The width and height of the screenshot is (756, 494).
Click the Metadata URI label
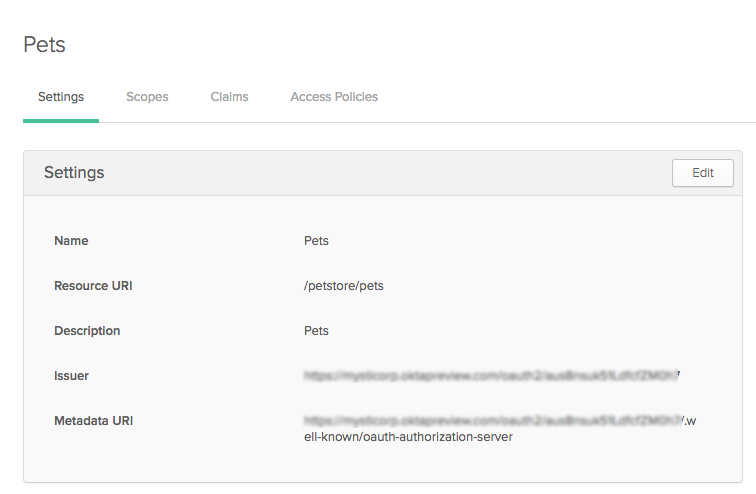pyautogui.click(x=93, y=421)
